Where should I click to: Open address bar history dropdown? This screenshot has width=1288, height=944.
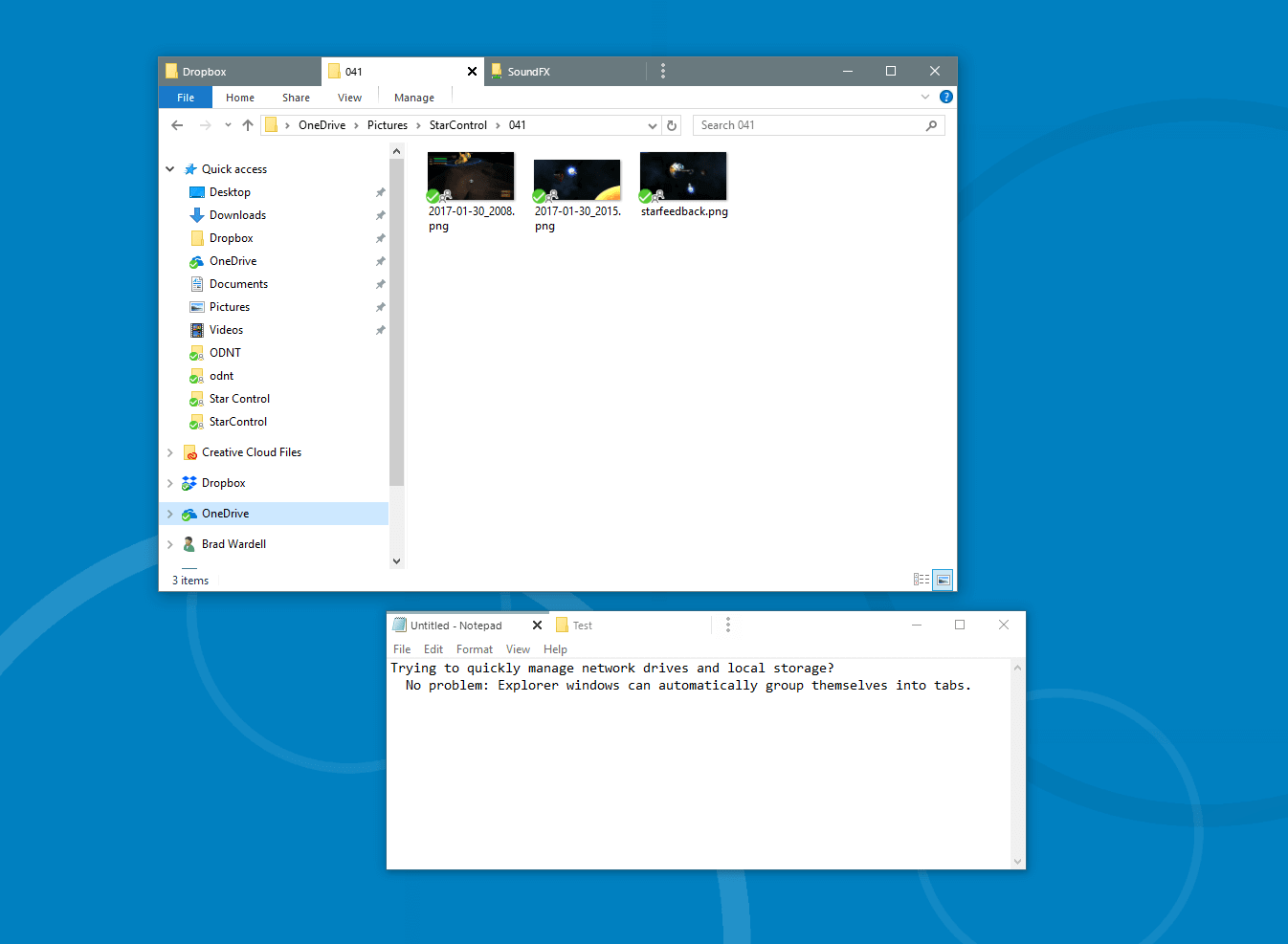653,125
